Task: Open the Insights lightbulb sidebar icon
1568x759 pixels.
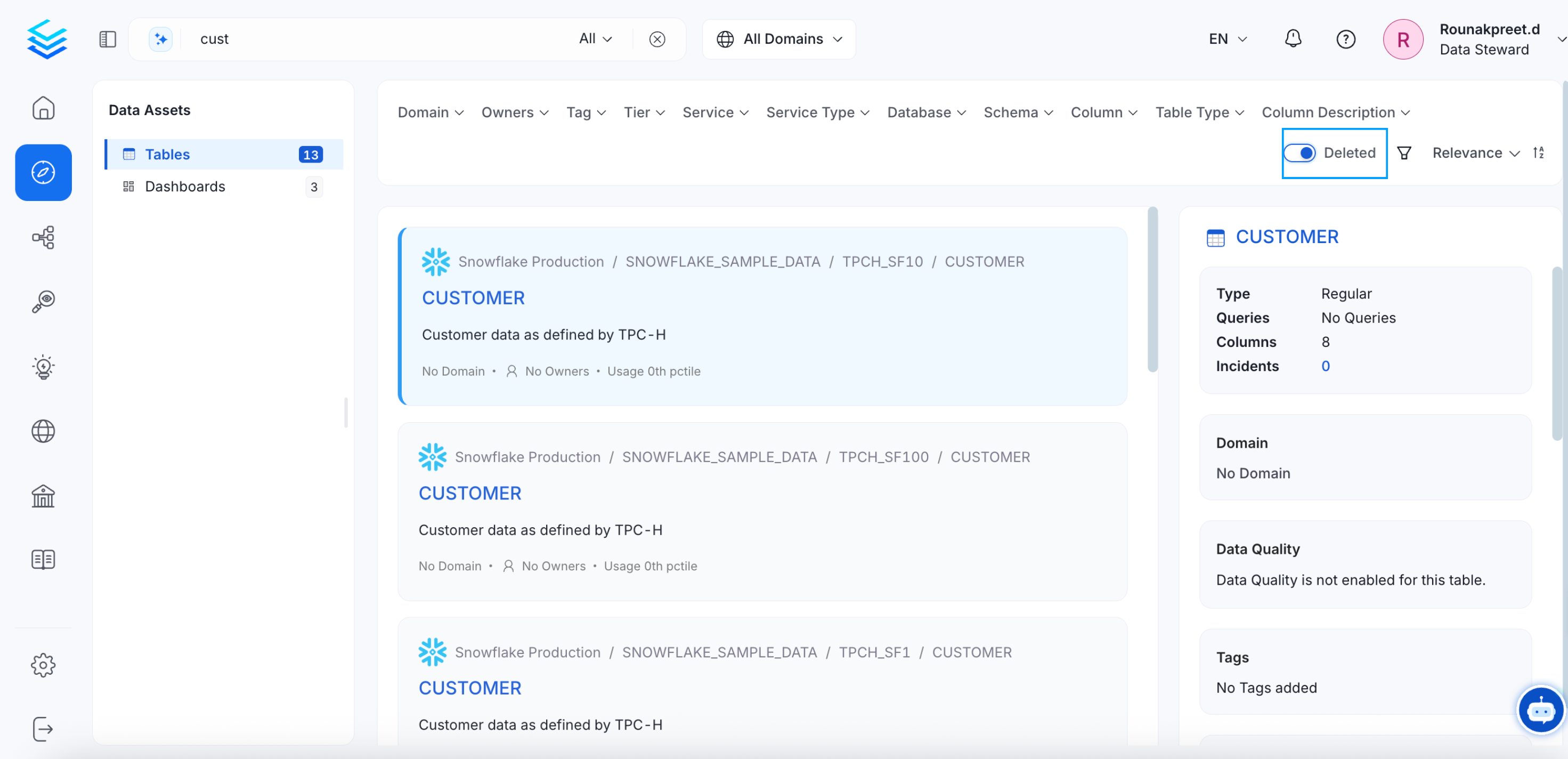Action: [x=43, y=367]
